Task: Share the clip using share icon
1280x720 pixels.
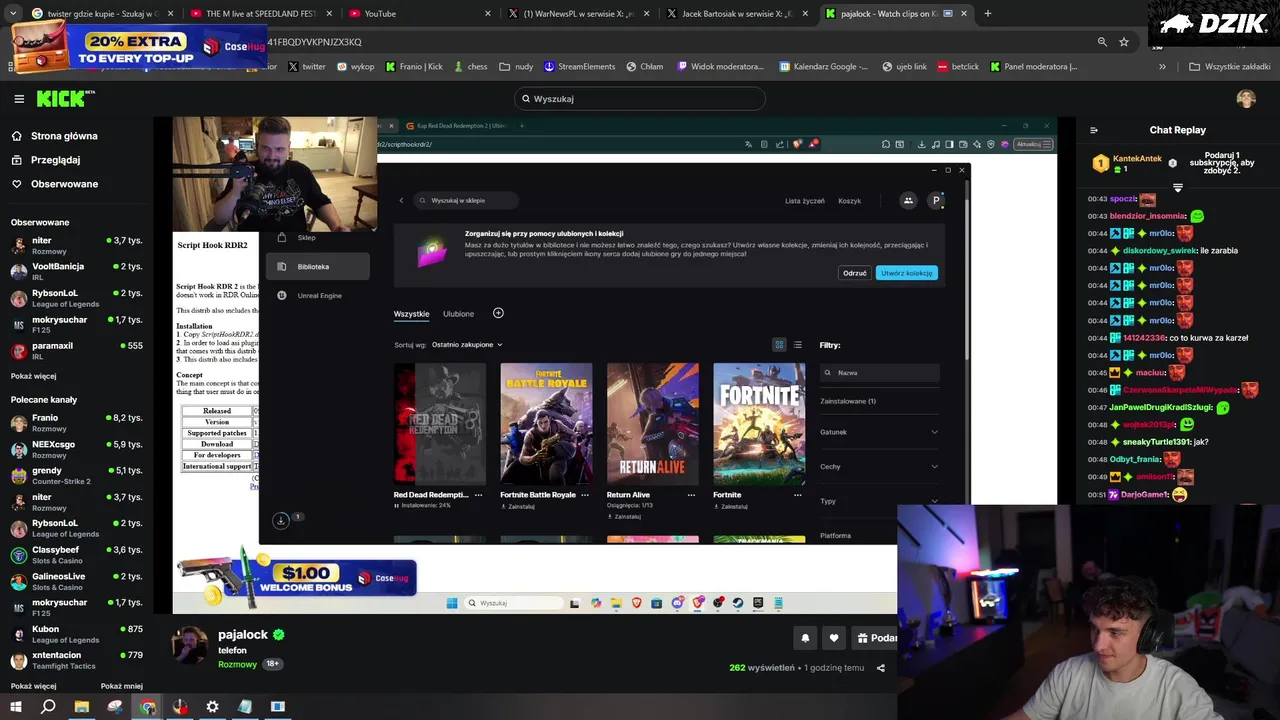Action: [881, 668]
